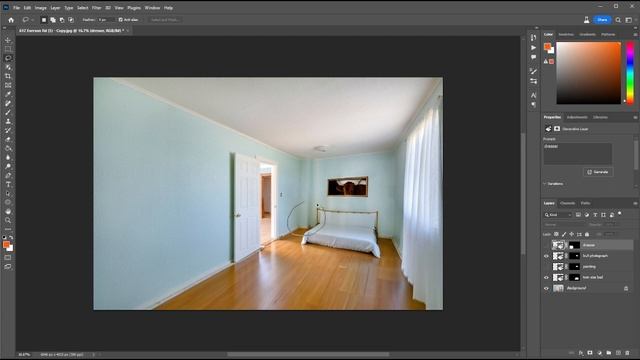
Task: Select the Eraser tool
Action: point(8,139)
